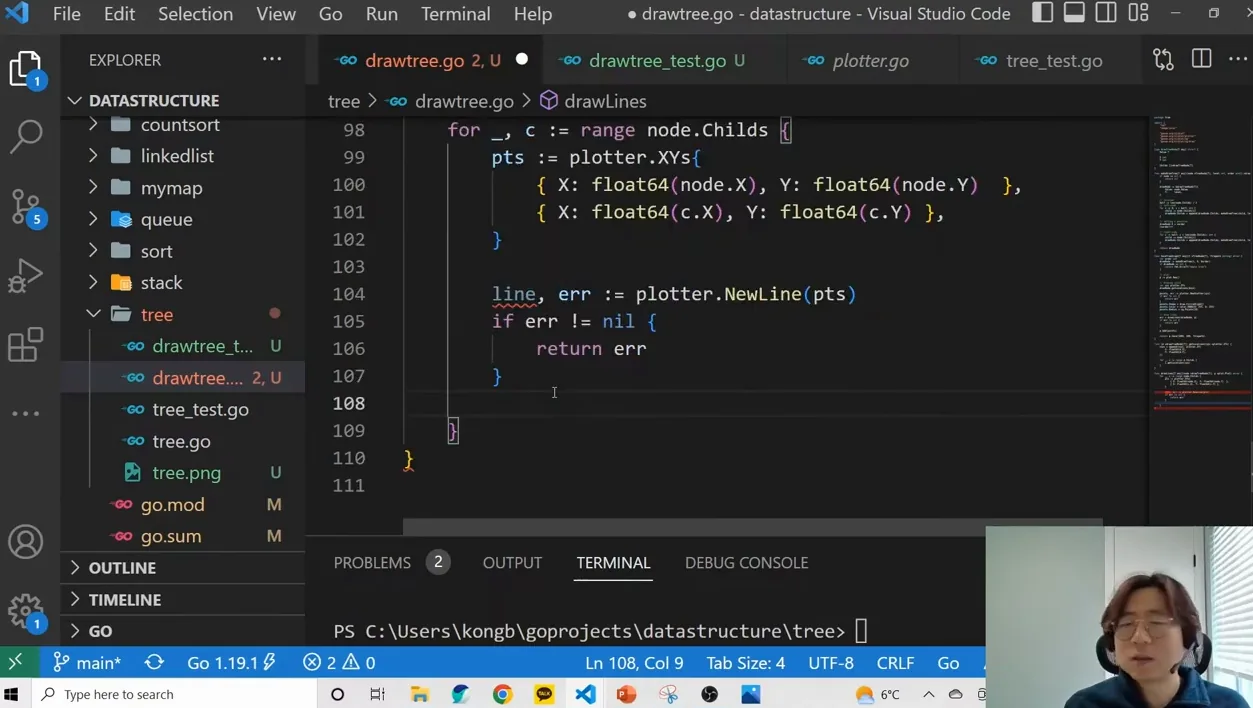Toggle the bottom panel layout icon
This screenshot has width=1253, height=708.
coord(1074,13)
